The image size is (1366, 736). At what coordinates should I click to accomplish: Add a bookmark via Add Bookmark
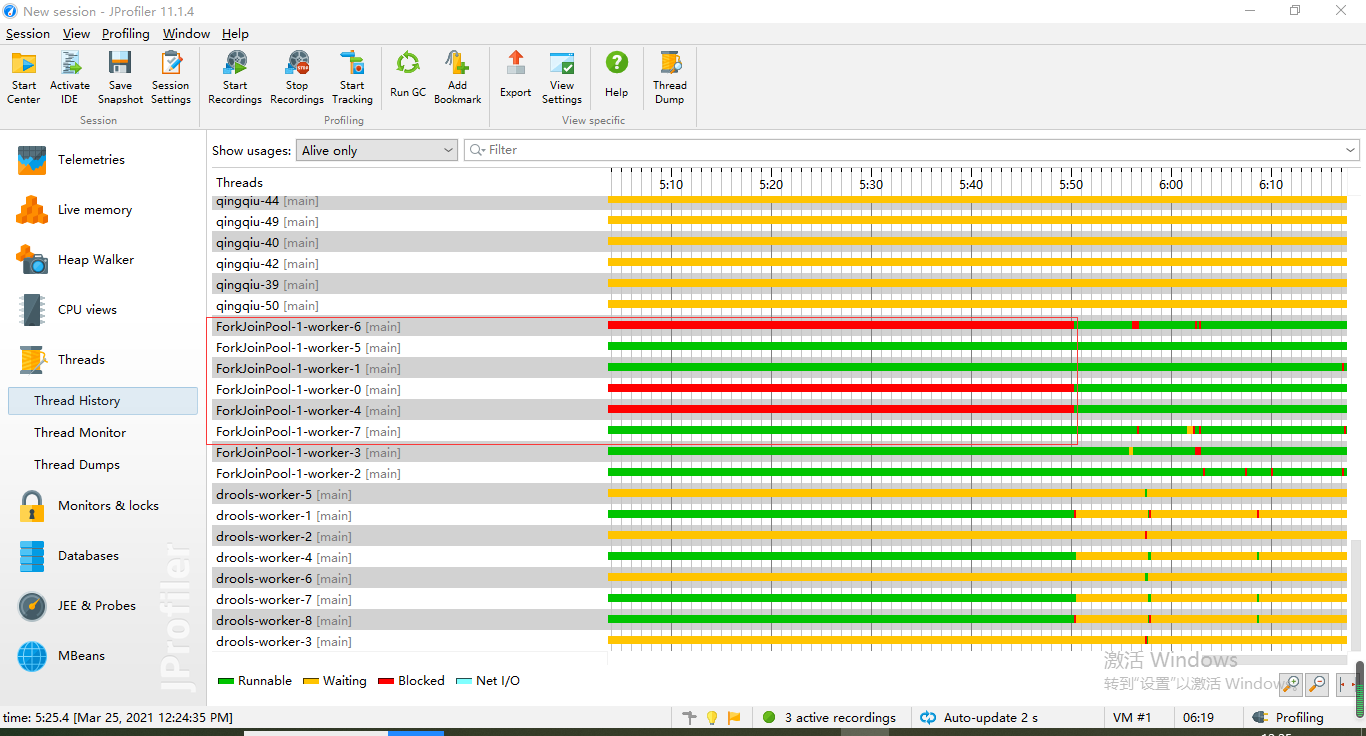[458, 78]
